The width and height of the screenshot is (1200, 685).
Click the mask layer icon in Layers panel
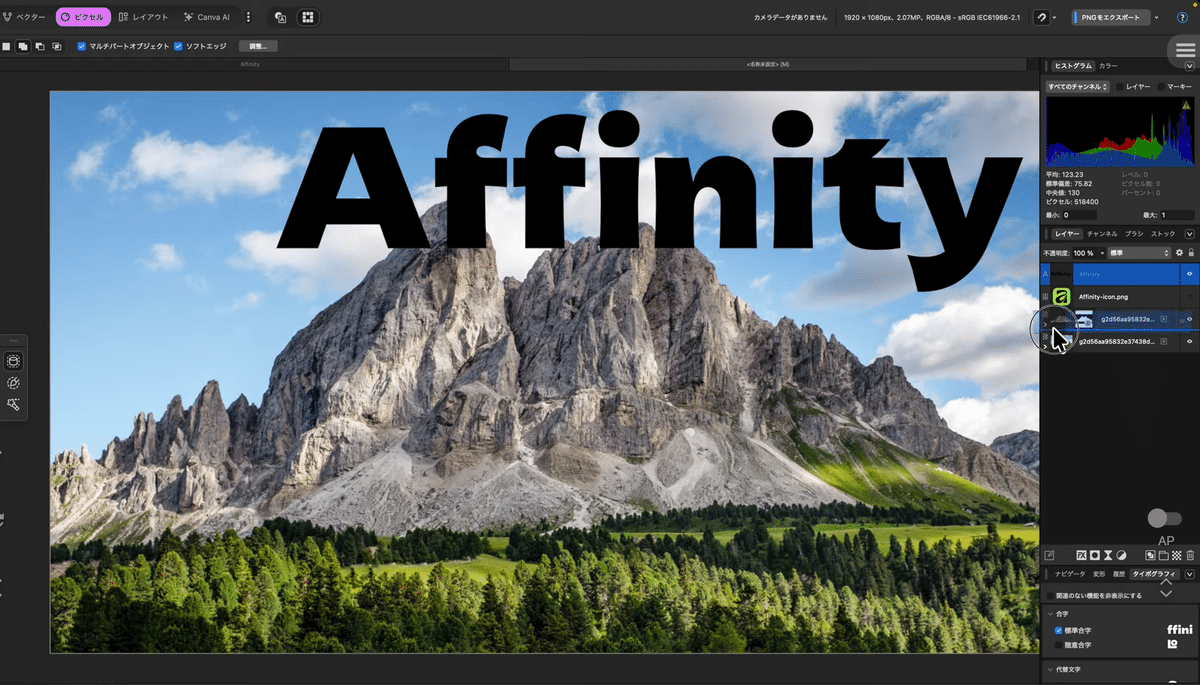click(x=1095, y=555)
